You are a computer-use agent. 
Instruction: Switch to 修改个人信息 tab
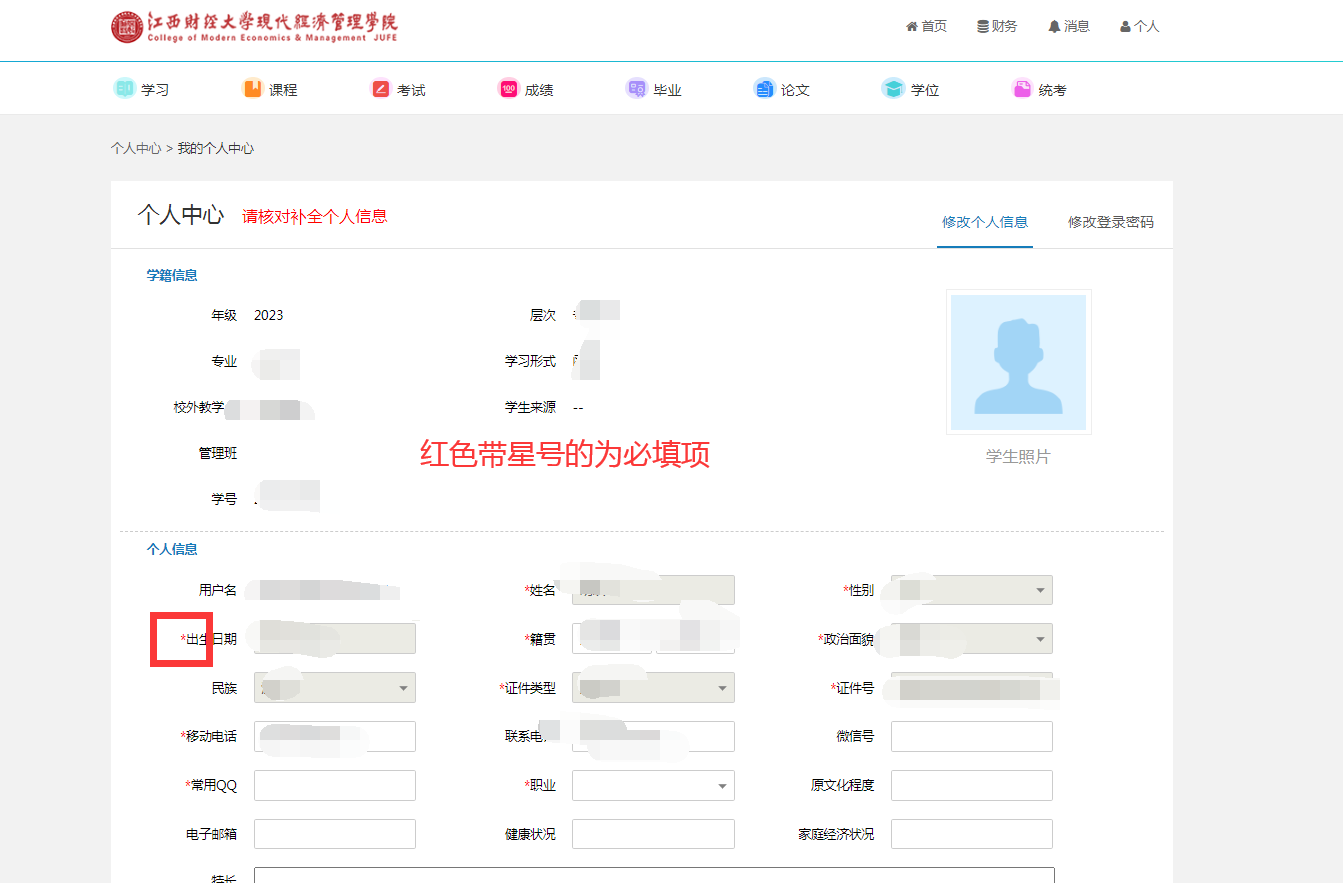coord(984,222)
